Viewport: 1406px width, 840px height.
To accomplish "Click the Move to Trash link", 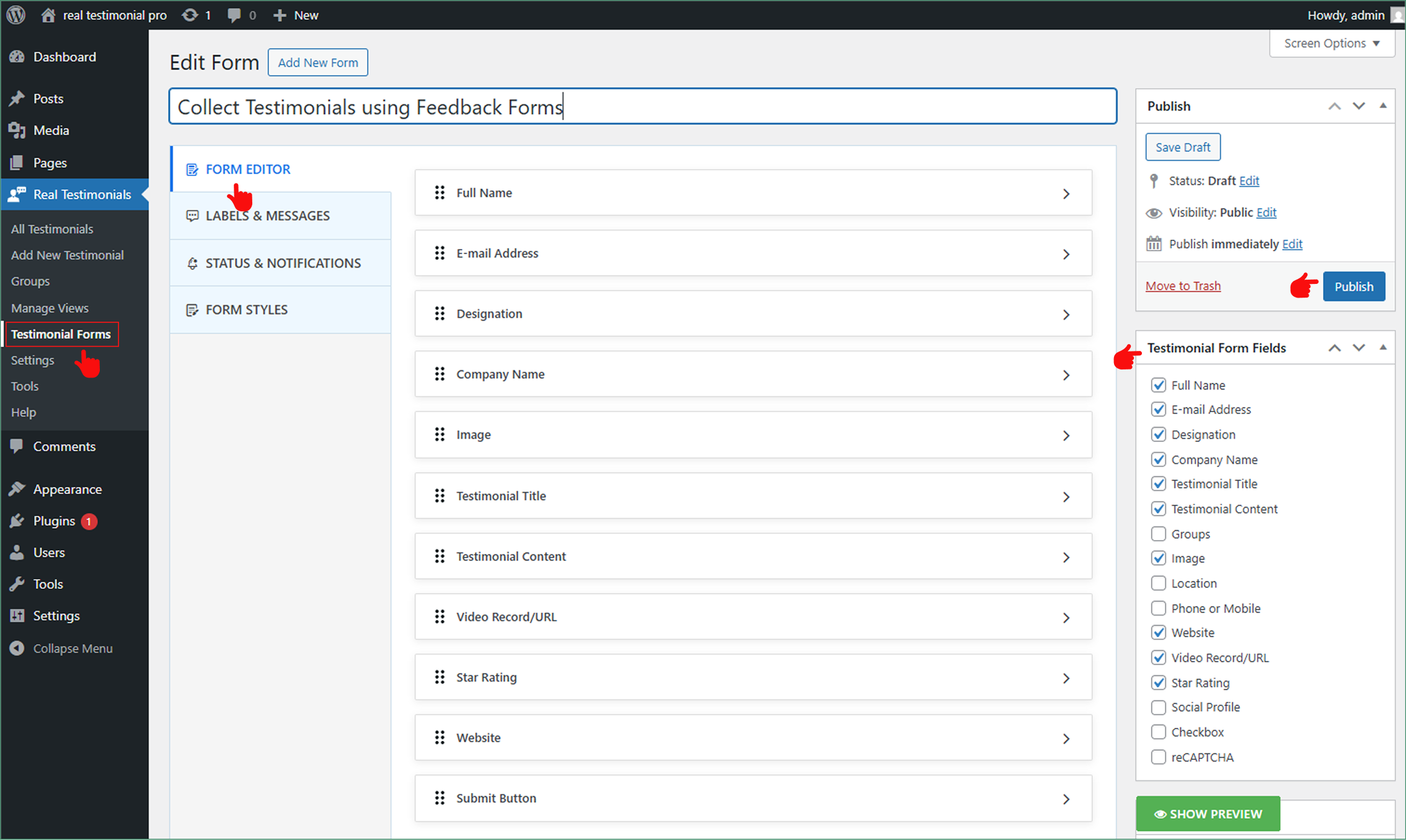I will [1183, 286].
